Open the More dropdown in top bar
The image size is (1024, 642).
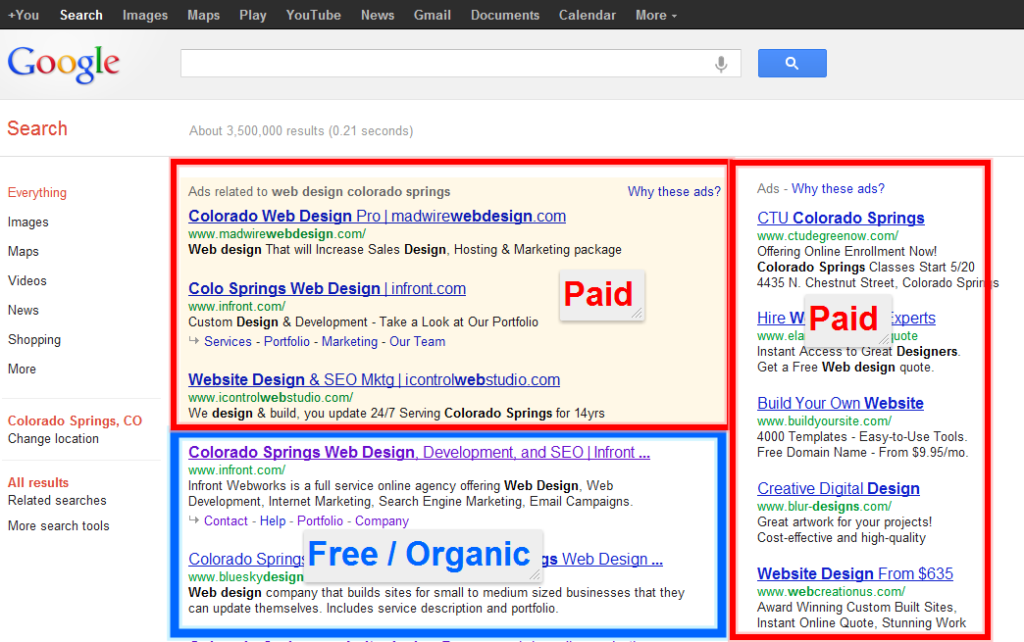click(x=655, y=15)
